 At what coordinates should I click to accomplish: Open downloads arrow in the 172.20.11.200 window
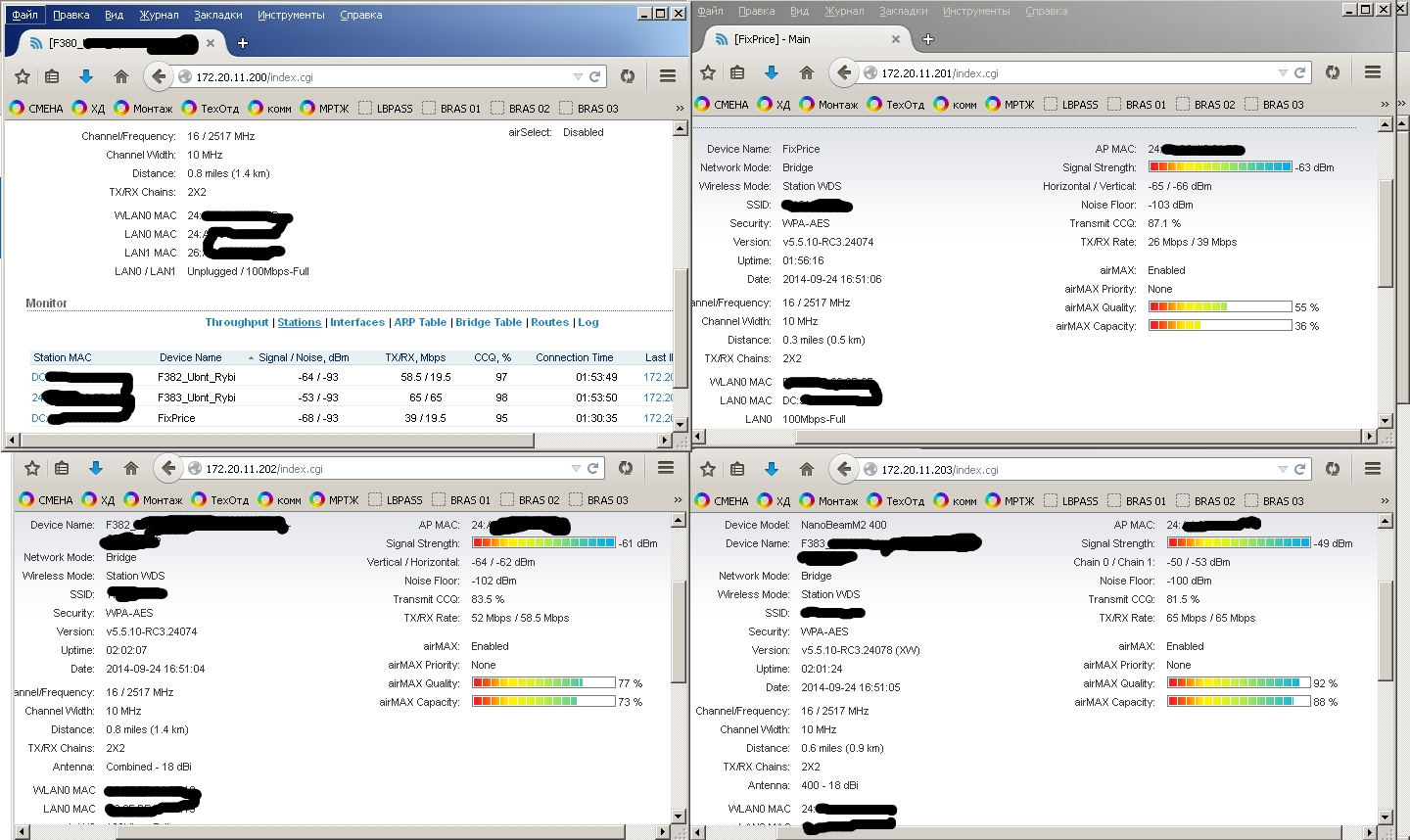[x=86, y=76]
